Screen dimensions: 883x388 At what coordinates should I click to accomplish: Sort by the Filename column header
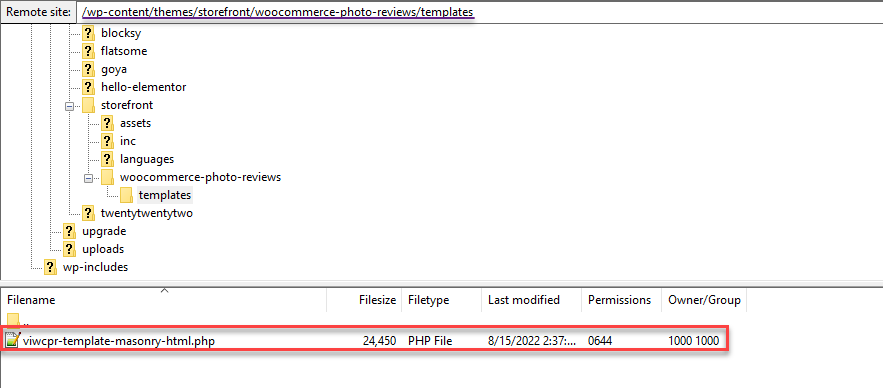pos(163,300)
